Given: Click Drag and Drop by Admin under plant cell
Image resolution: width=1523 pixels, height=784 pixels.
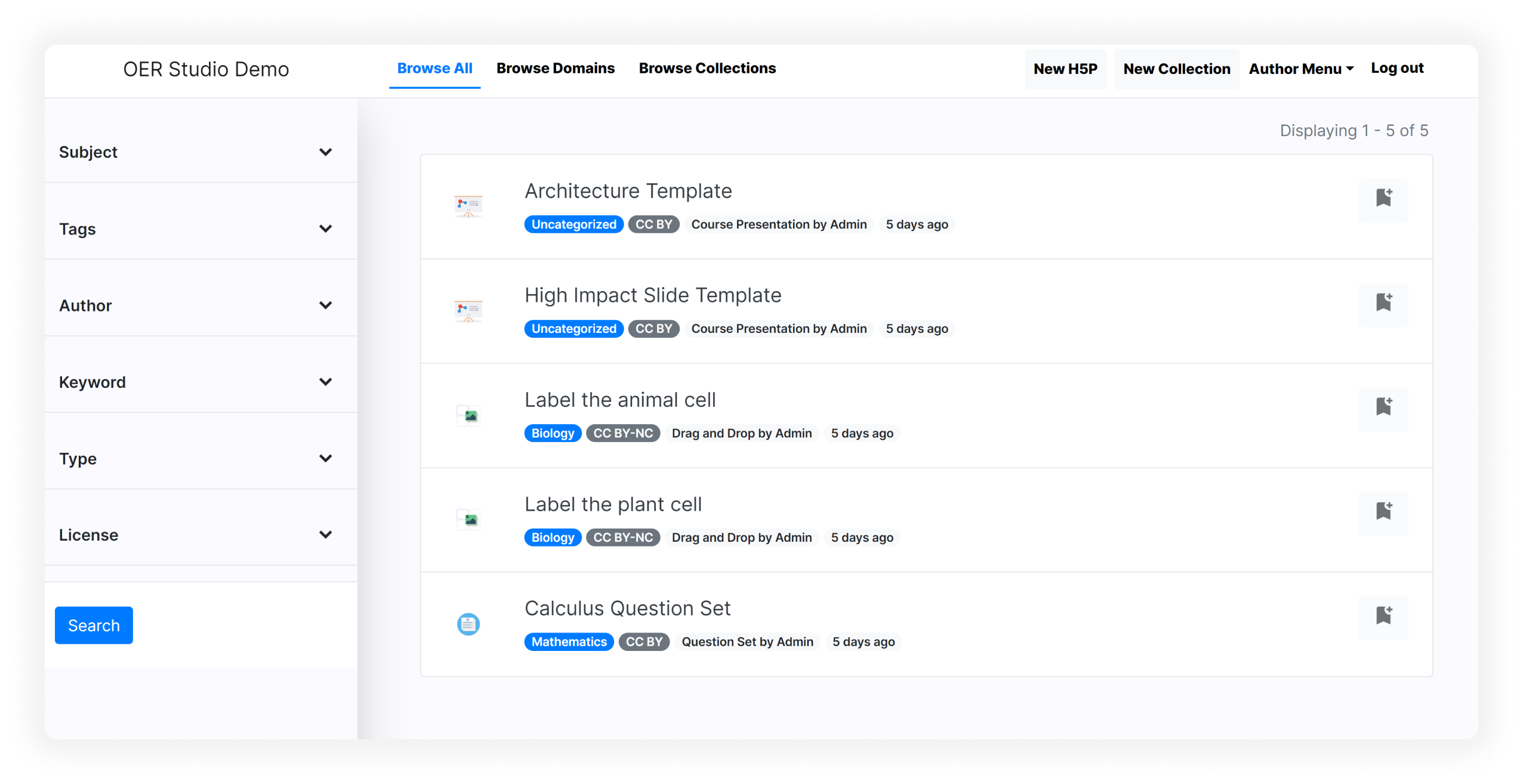Looking at the screenshot, I should (x=742, y=538).
